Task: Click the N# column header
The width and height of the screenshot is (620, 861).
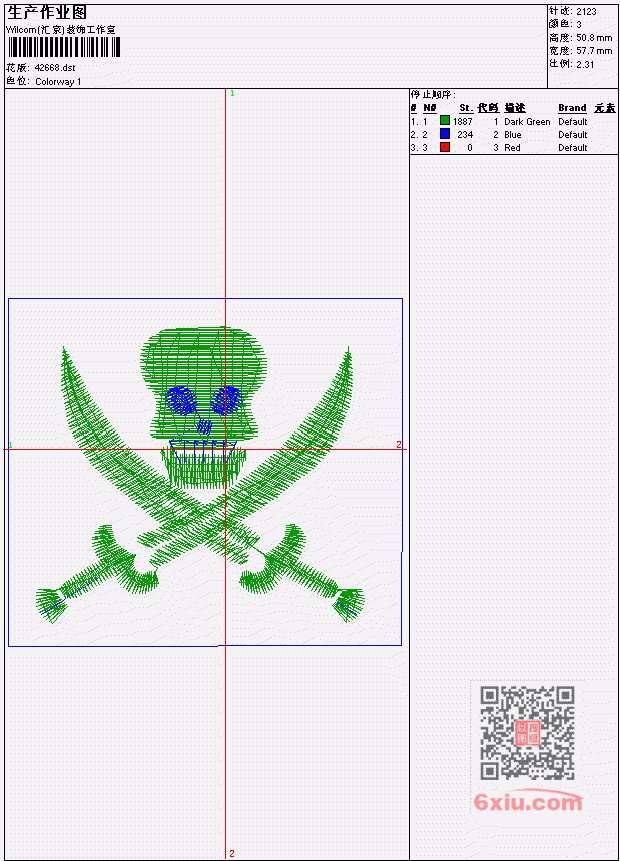Action: [x=429, y=108]
